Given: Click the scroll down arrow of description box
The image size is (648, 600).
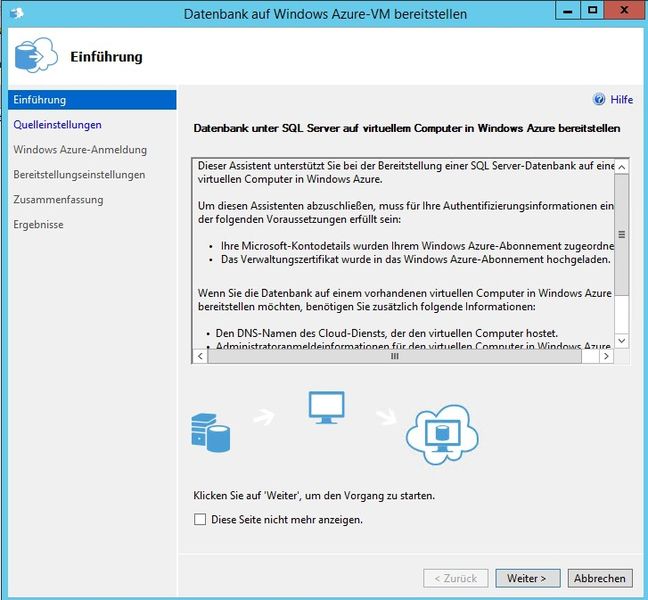Looking at the screenshot, I should coord(622,341).
